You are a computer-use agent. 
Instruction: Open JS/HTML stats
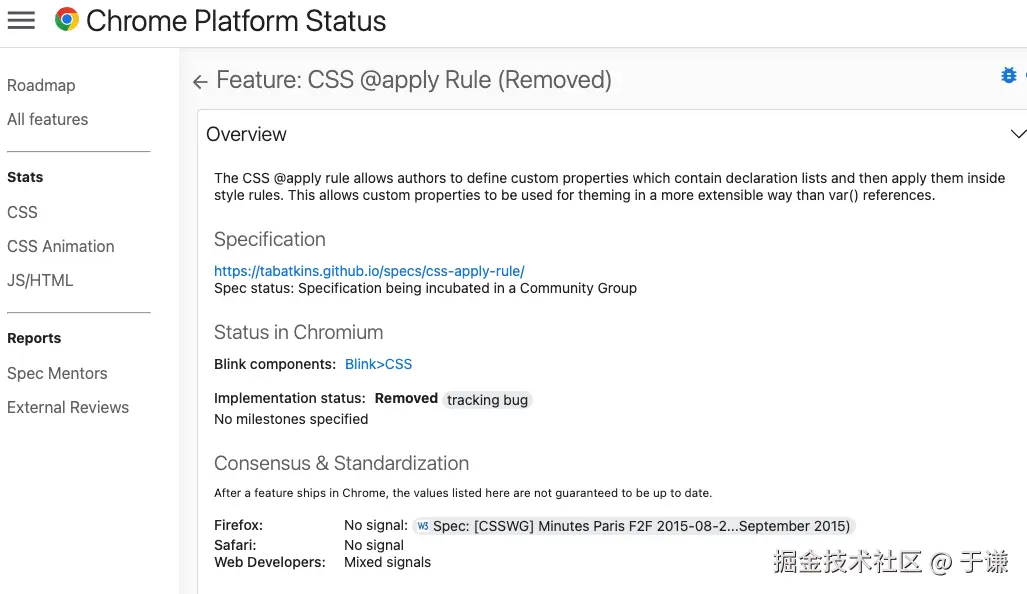point(40,281)
